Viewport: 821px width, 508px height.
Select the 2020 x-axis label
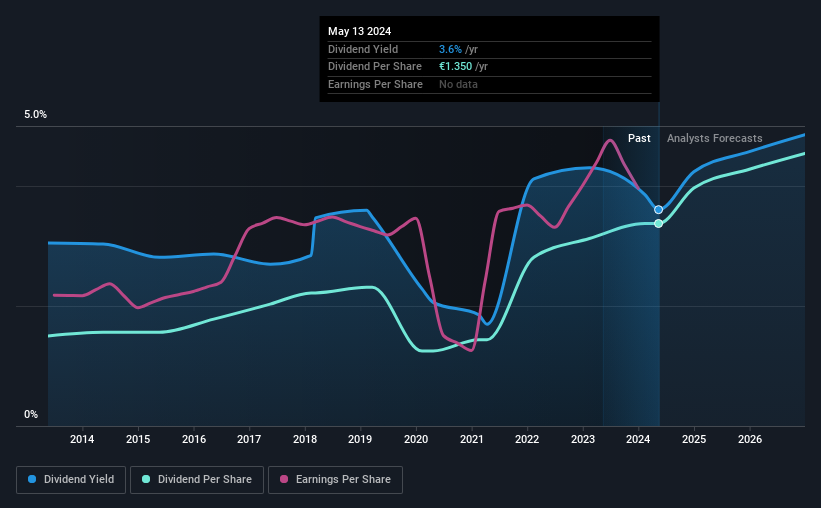pyautogui.click(x=416, y=439)
